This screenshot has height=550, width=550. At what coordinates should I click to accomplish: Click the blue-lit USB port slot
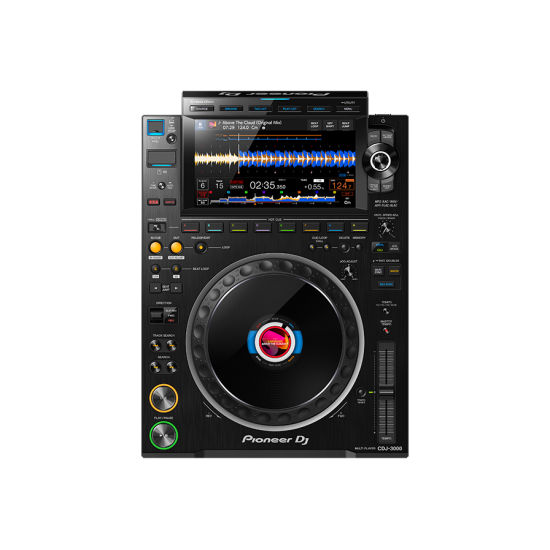click(x=155, y=127)
